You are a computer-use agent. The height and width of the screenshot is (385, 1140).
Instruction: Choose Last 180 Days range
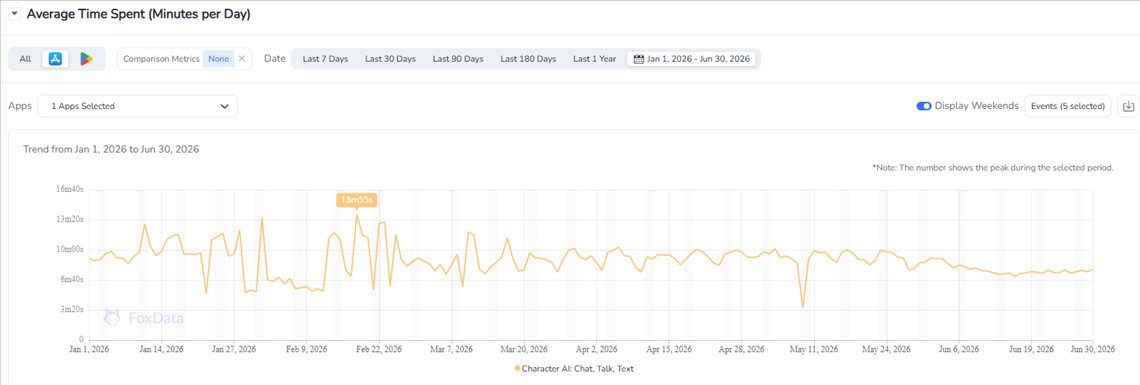pyautogui.click(x=528, y=59)
